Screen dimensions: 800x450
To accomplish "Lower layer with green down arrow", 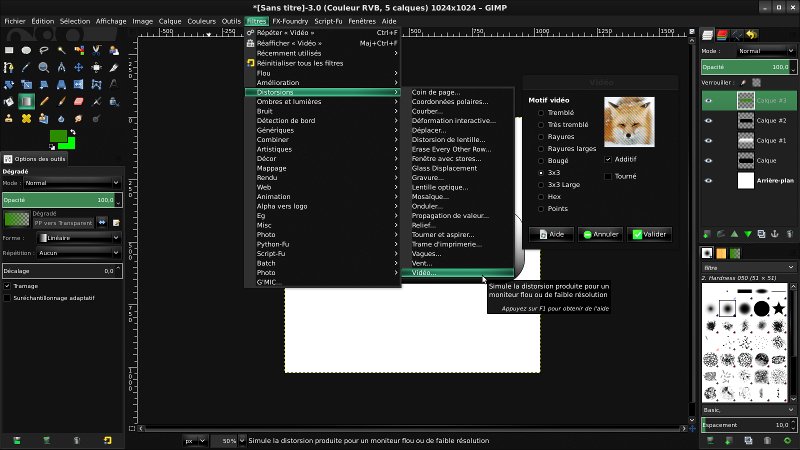I will pyautogui.click(x=748, y=234).
